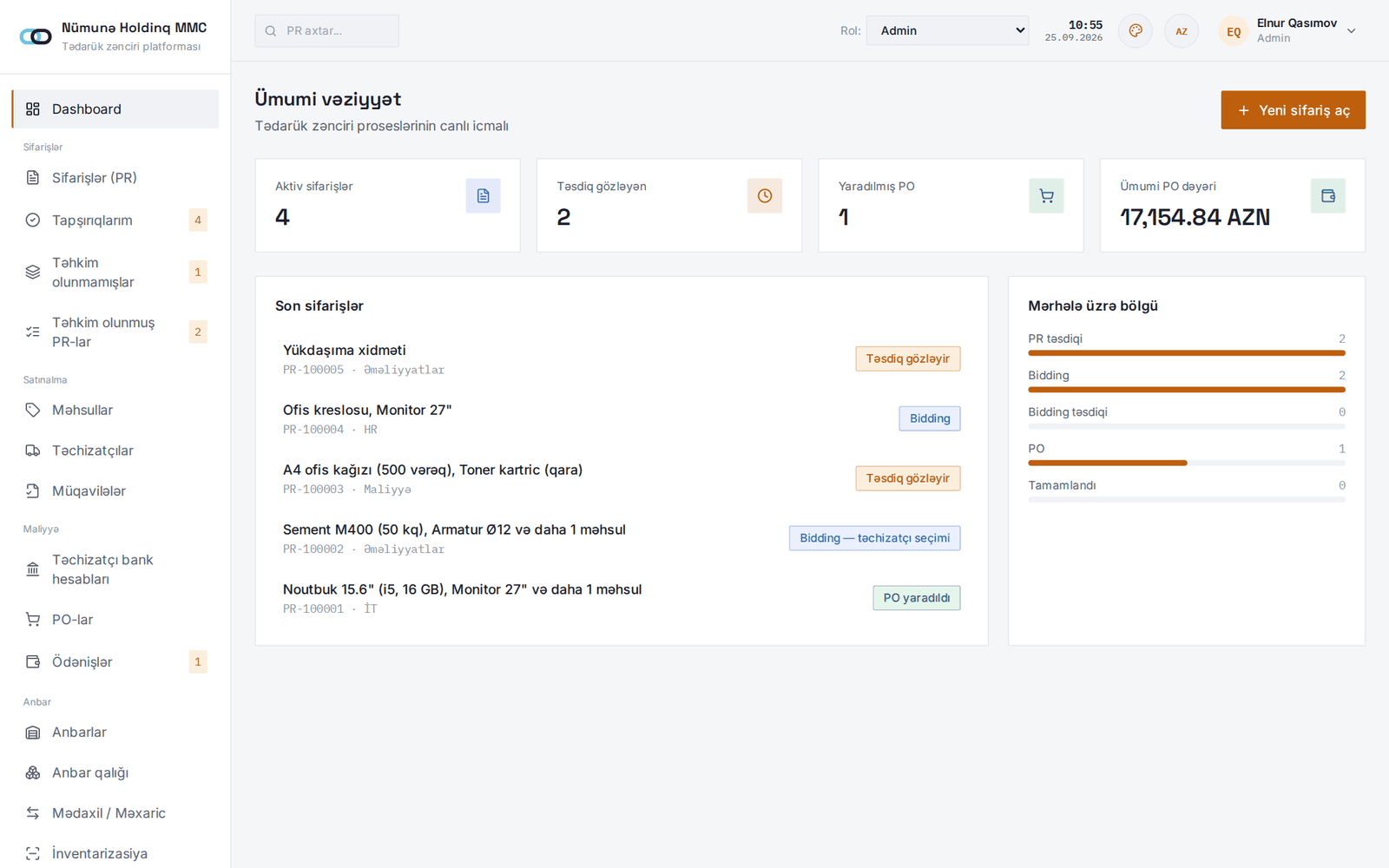Screen dimensions: 1389x868
Task: Navigate to Təchizatçılar
Action: point(115,450)
